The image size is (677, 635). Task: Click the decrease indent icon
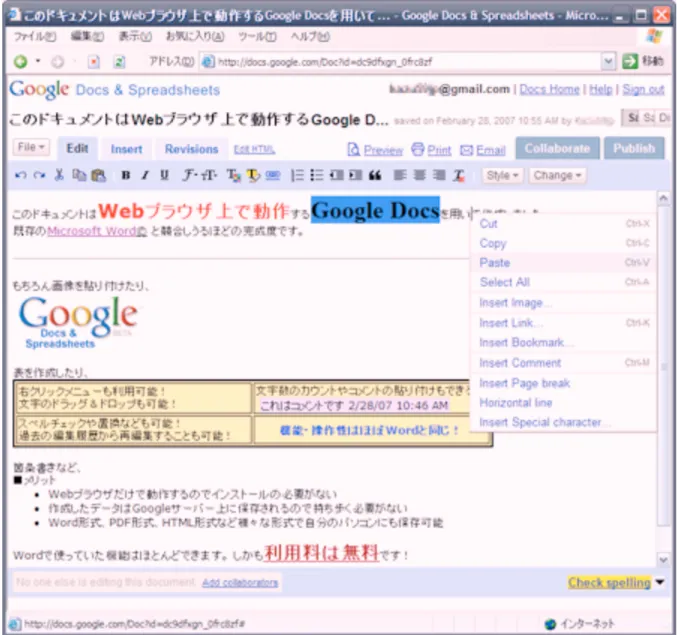tap(336, 175)
